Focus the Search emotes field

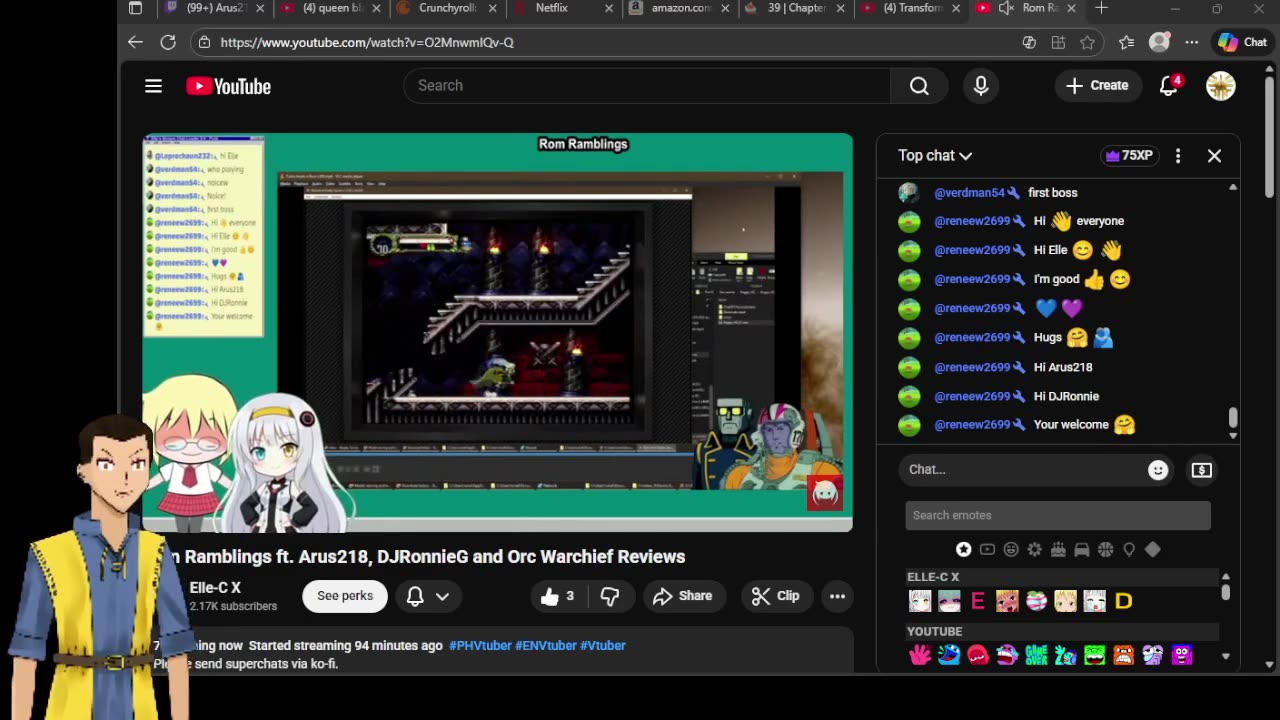click(x=1058, y=515)
